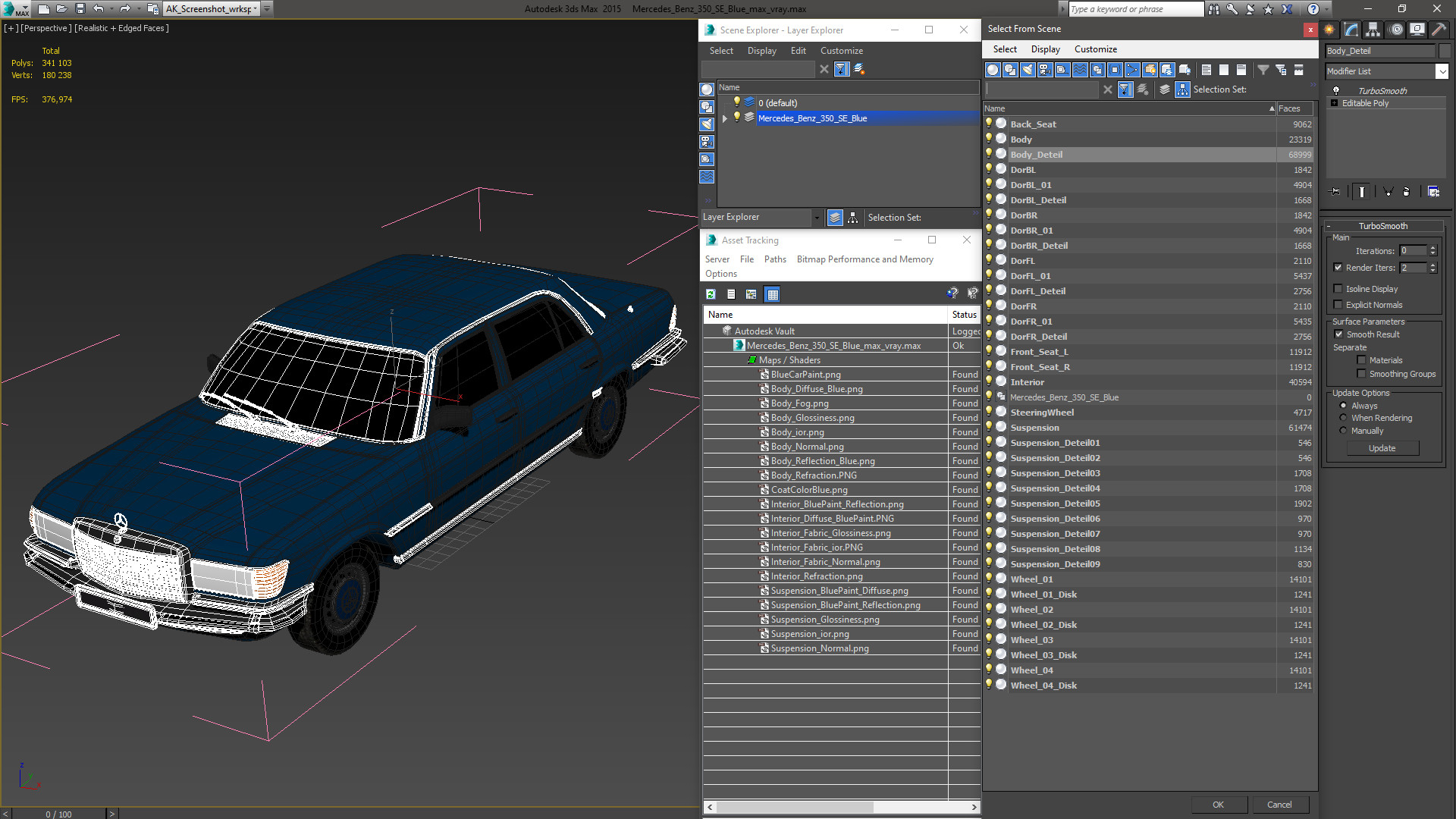Open Edit menu in Scene Explorer window

(x=798, y=51)
